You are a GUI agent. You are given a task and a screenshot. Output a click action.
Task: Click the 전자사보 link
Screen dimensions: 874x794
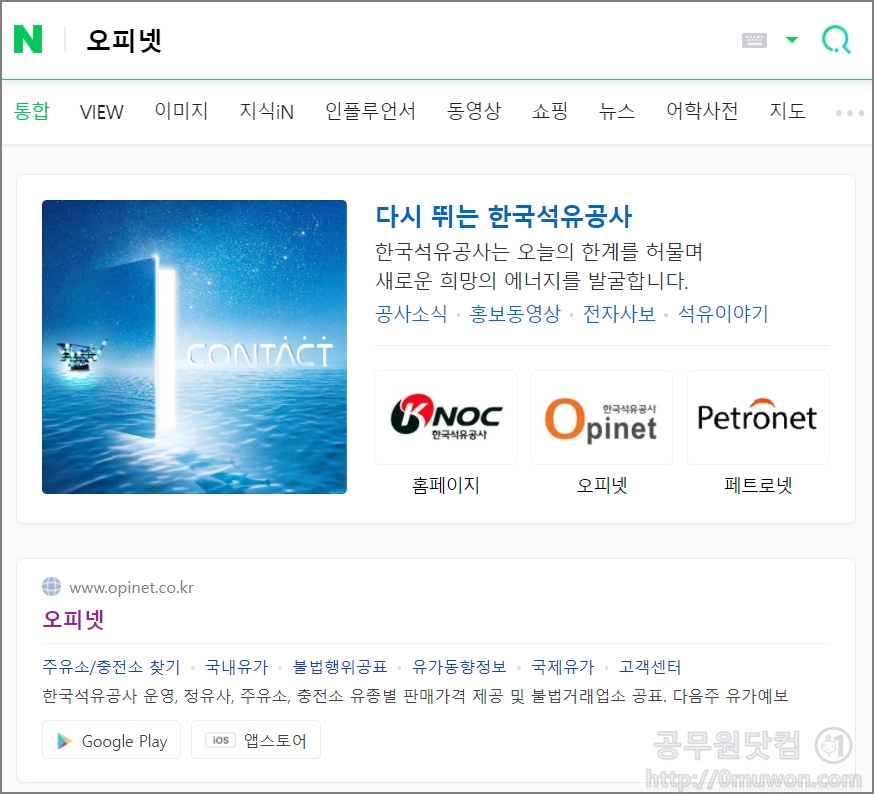619,314
